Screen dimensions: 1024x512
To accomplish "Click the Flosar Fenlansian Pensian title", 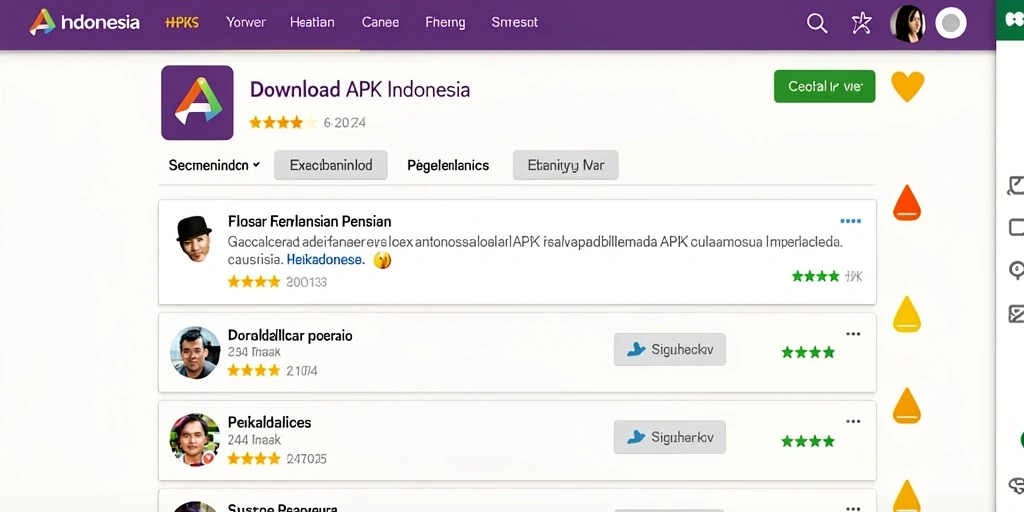I will coord(310,221).
